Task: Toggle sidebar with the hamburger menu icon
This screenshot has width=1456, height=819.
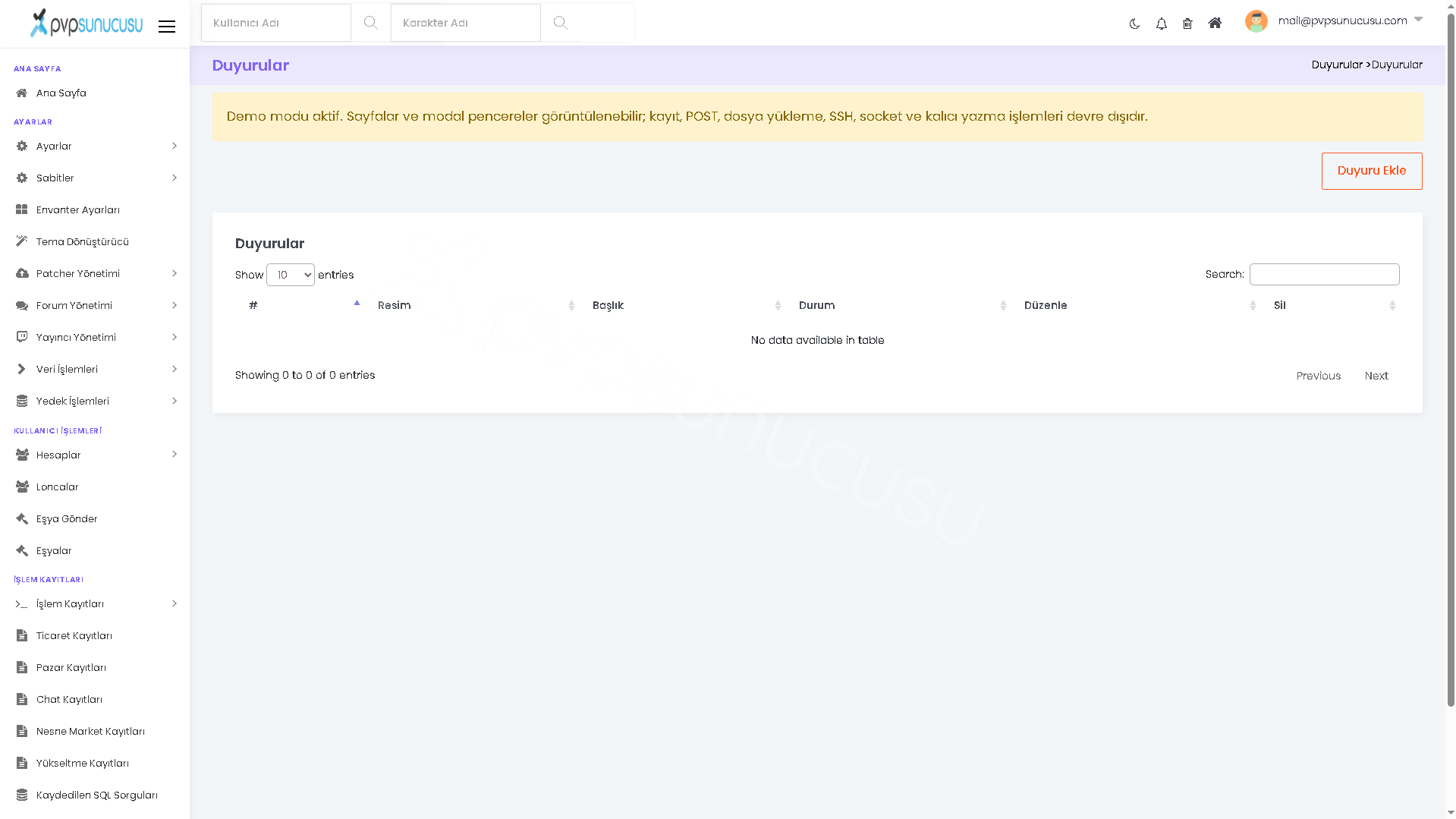Action: [x=167, y=27]
